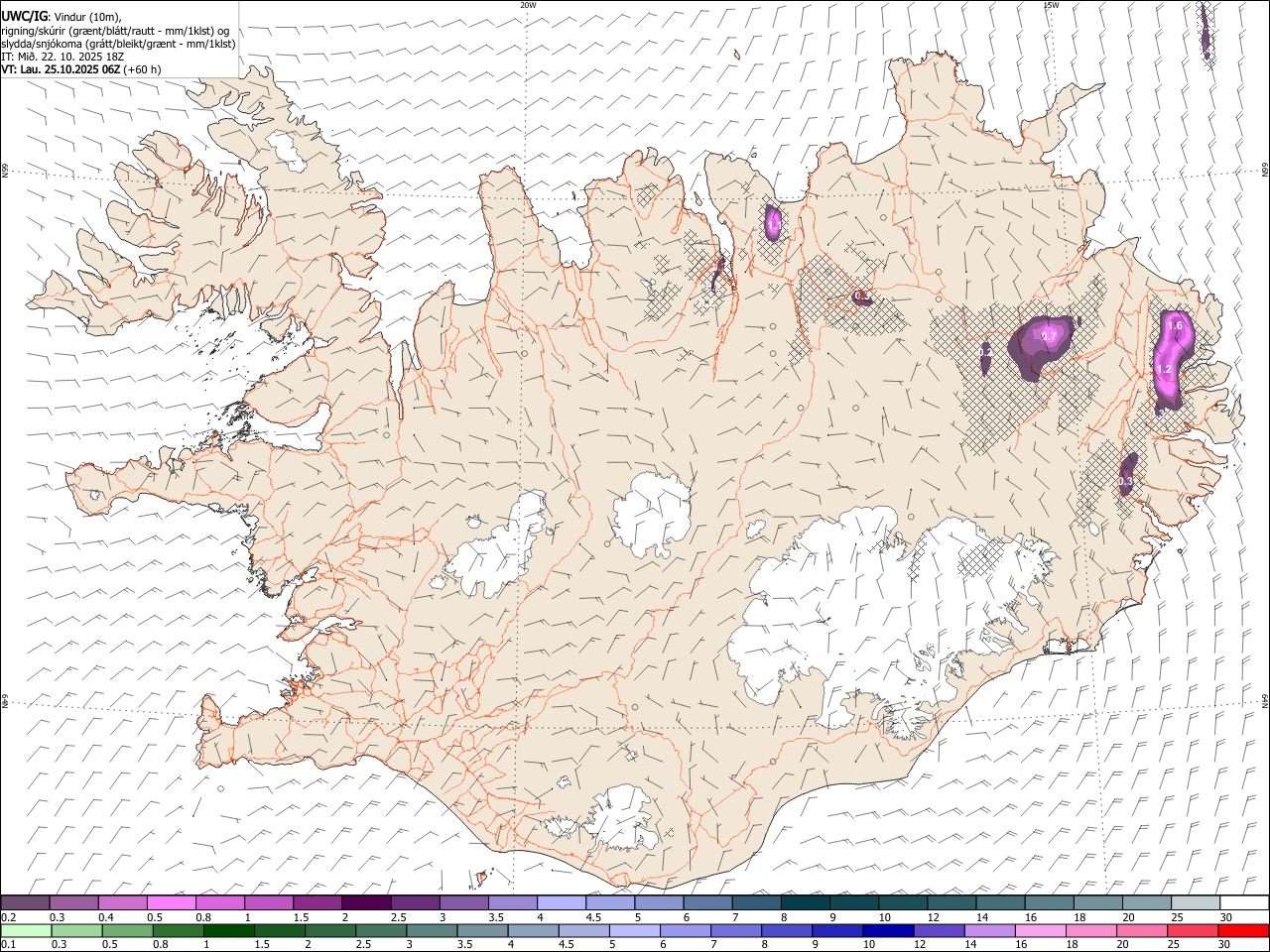This screenshot has height=952, width=1270.
Task: Click the 20W longitude label
Action: tap(528, 5)
